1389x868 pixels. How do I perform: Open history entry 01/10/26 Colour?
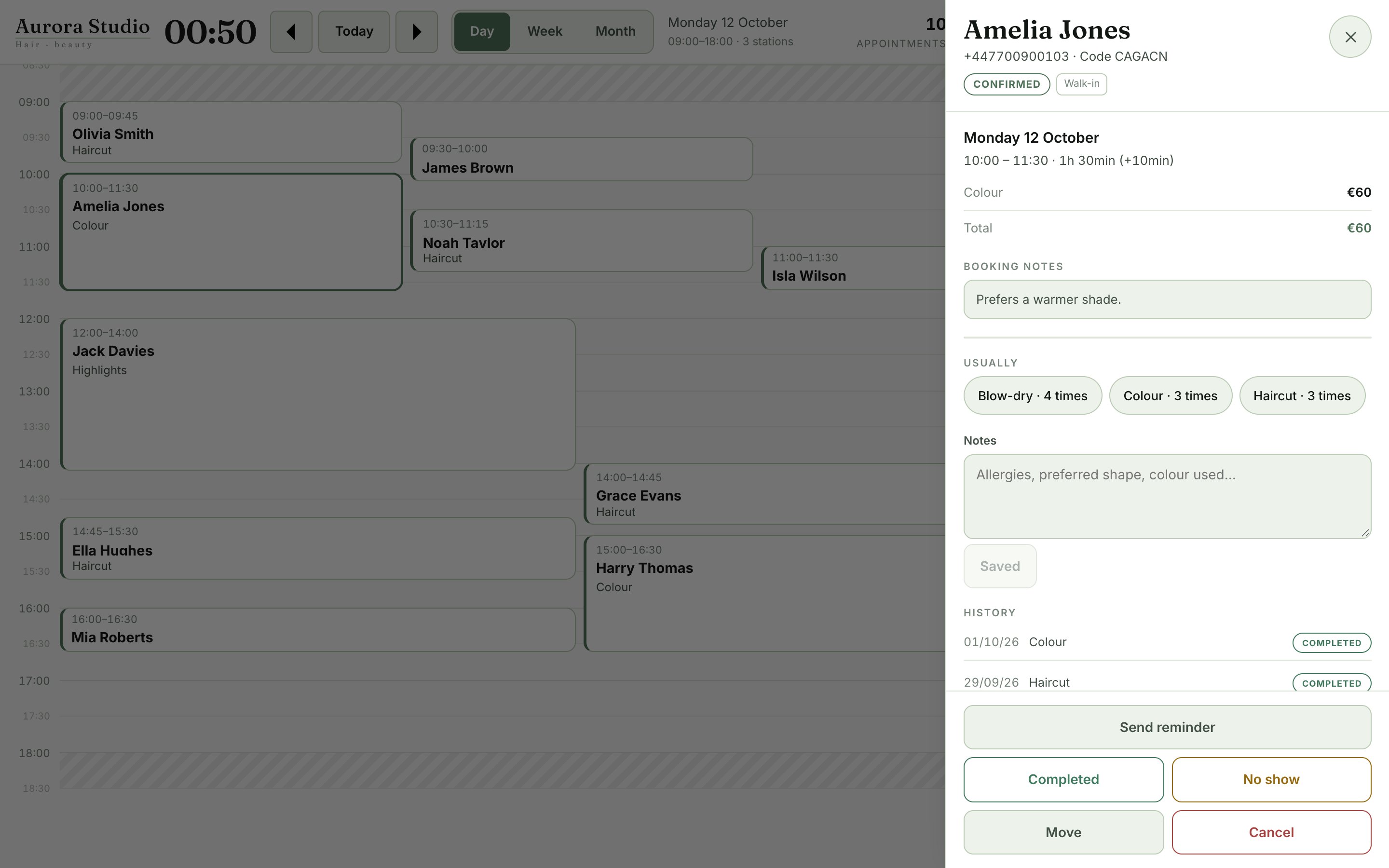pyautogui.click(x=1167, y=642)
